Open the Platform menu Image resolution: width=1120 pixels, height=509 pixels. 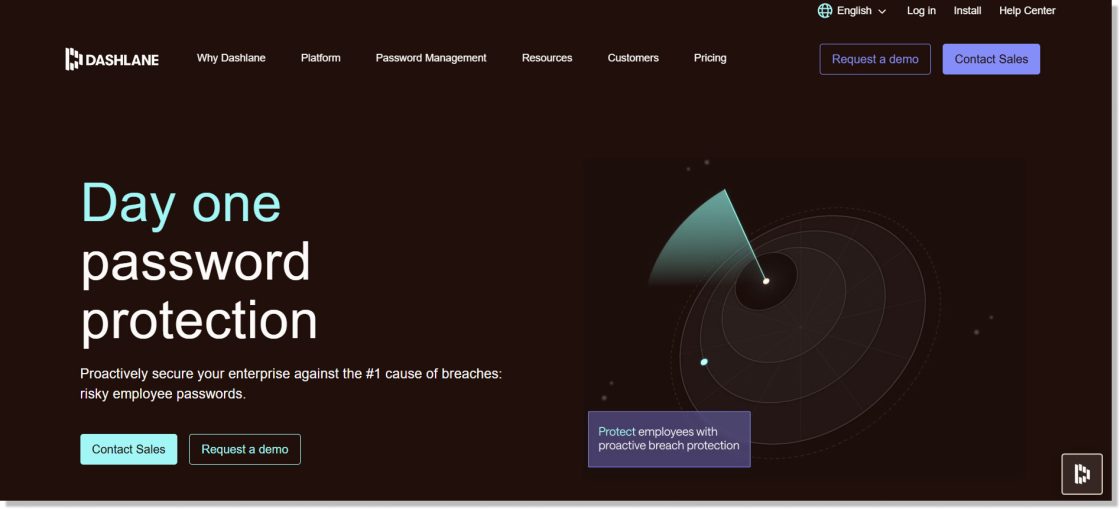[320, 58]
